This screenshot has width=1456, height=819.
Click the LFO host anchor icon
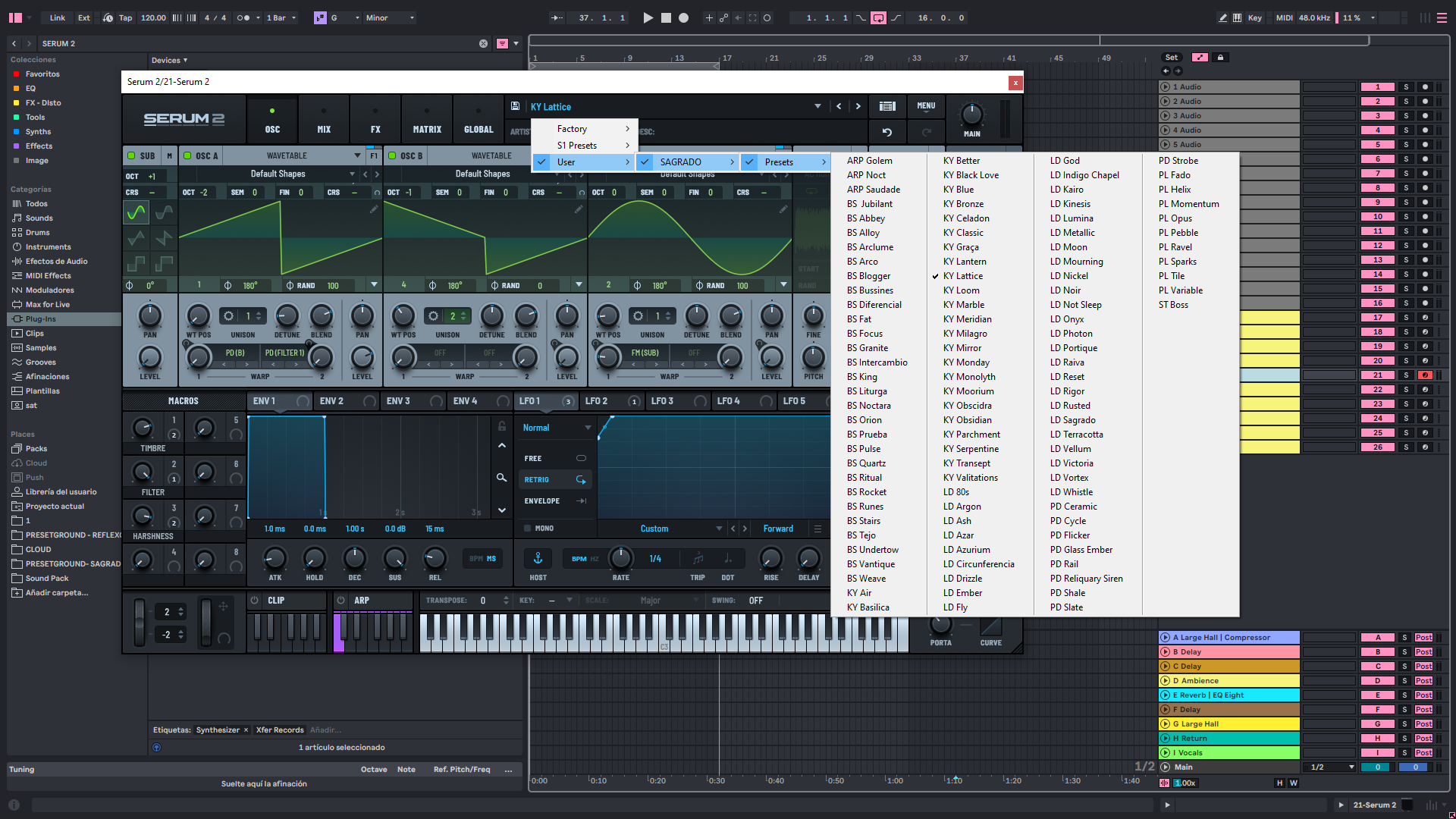(x=538, y=559)
